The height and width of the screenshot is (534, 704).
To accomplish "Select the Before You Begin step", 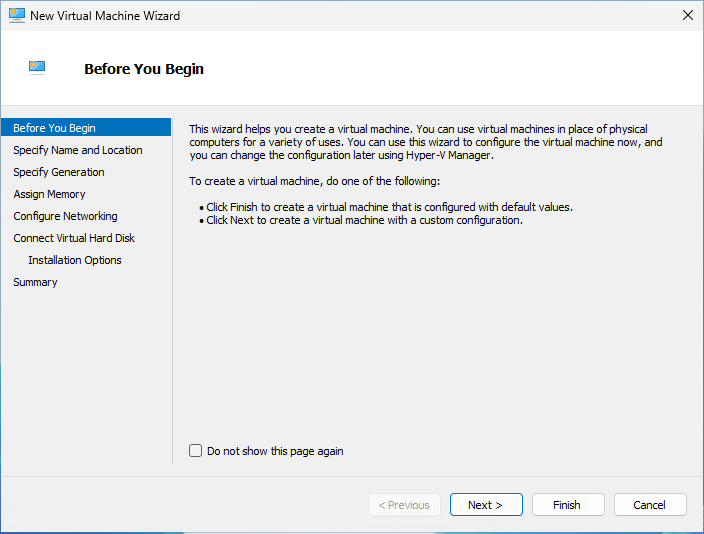I will pyautogui.click(x=55, y=128).
